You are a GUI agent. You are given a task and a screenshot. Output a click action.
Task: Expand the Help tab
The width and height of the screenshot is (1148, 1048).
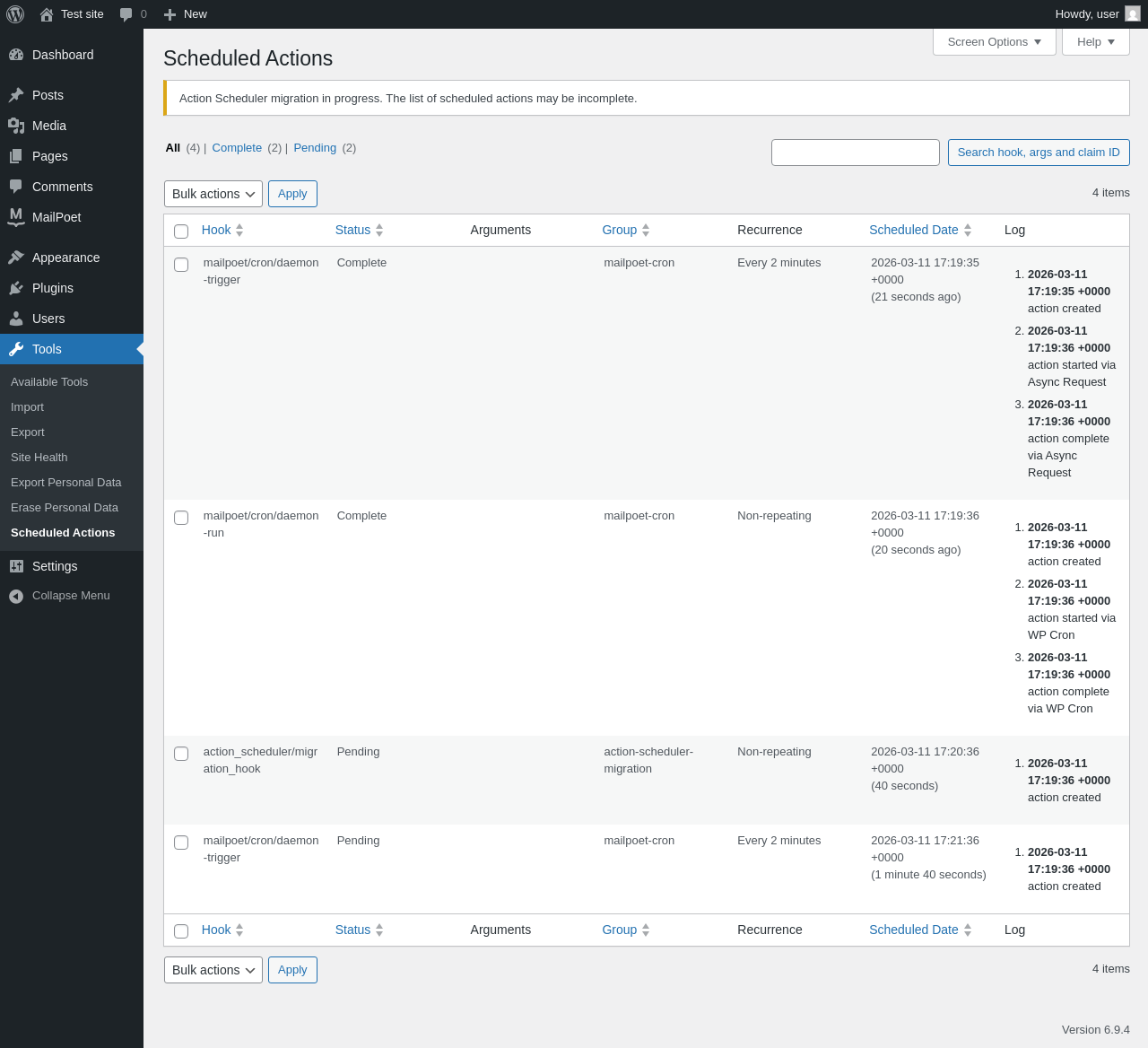click(1095, 42)
